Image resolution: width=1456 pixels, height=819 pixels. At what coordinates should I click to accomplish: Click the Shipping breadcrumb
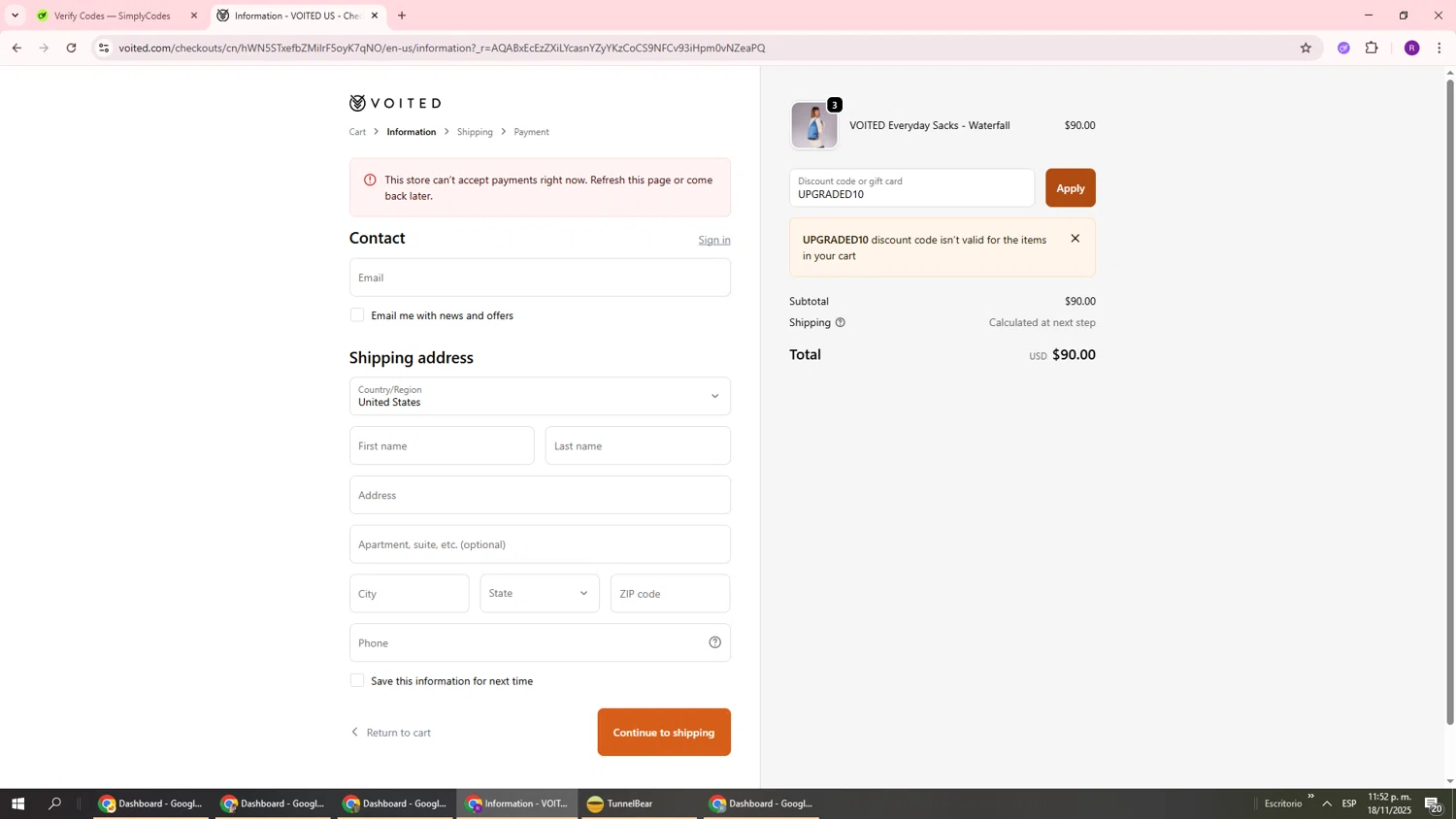[475, 132]
